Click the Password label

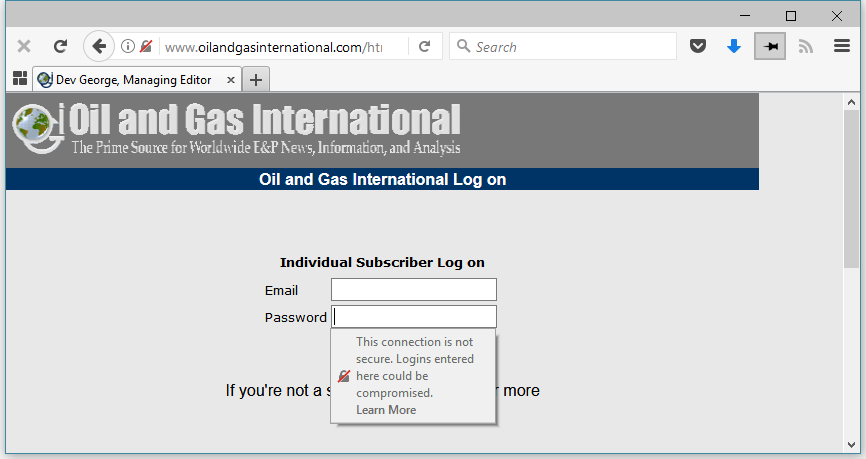pos(295,318)
